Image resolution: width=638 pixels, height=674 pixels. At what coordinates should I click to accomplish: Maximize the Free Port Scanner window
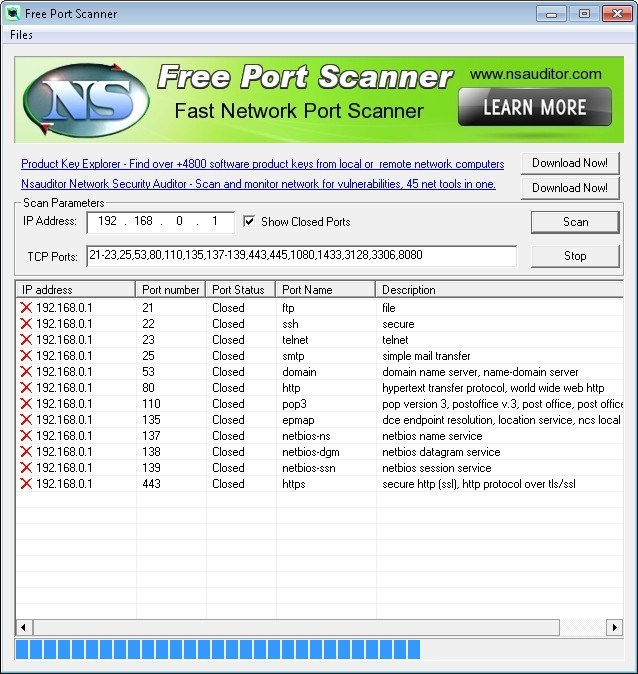coord(584,14)
